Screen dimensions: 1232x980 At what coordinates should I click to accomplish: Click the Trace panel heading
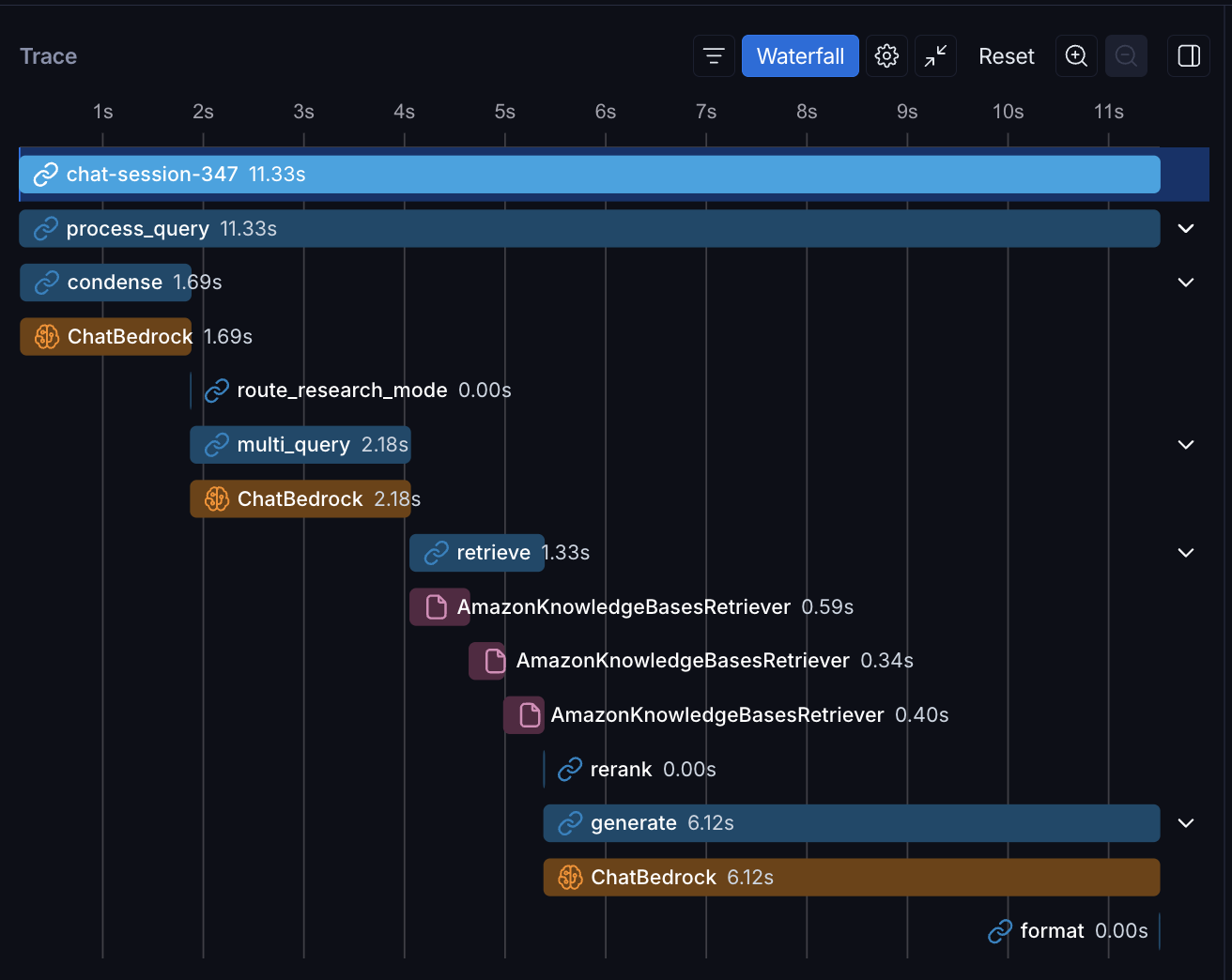49,56
